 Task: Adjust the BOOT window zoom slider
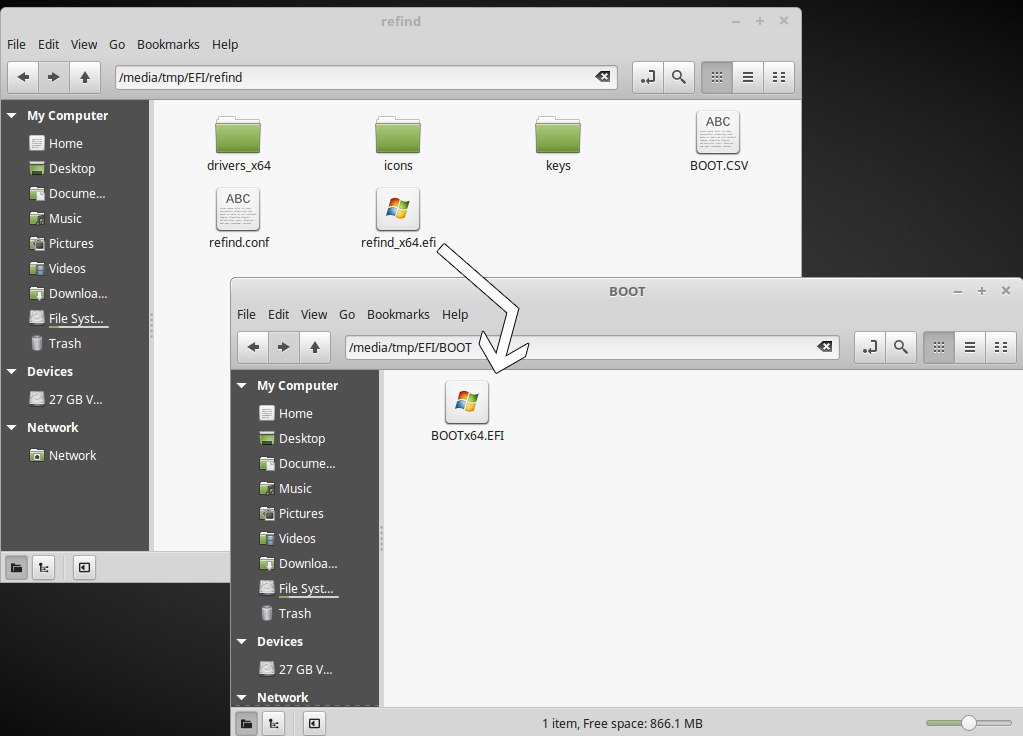coord(969,722)
